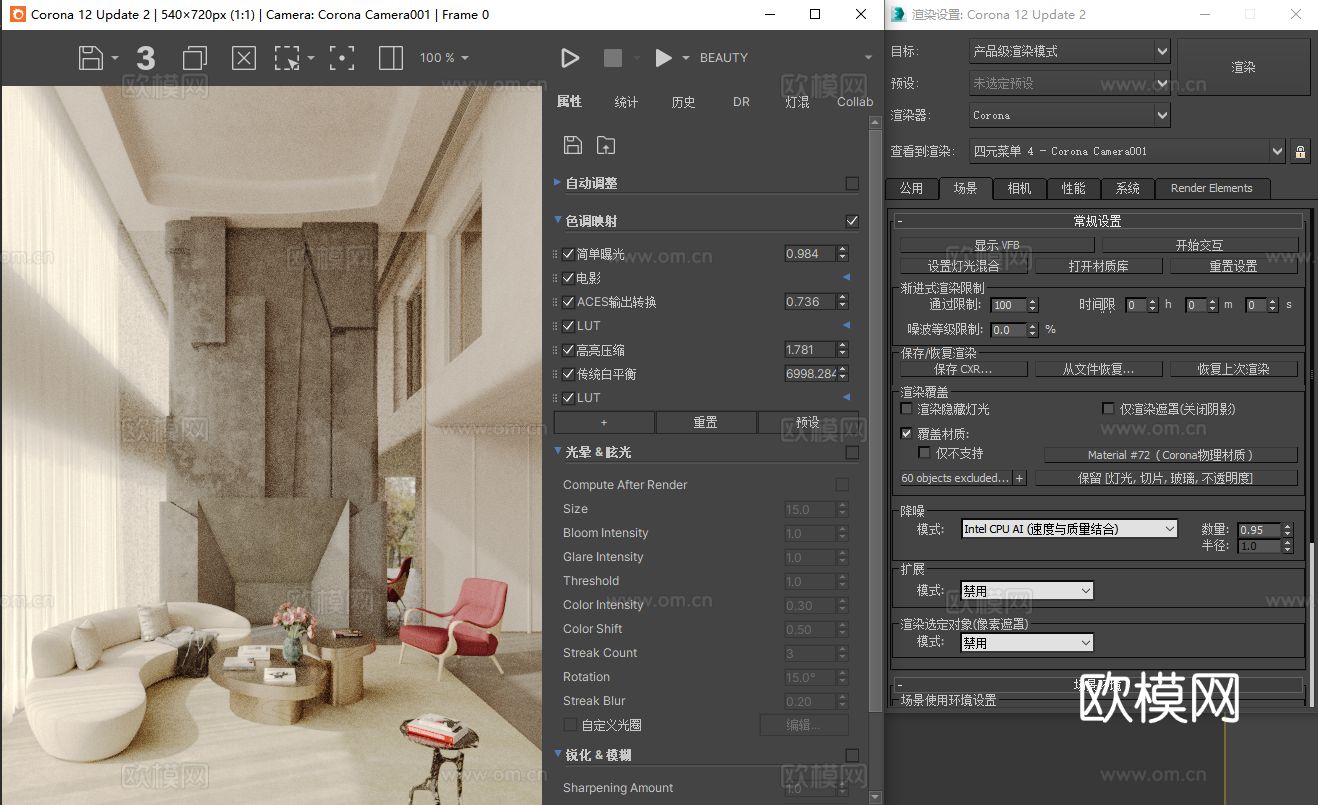1318x805 pixels.
Task: Start rendering with the play icon
Action: (x=571, y=57)
